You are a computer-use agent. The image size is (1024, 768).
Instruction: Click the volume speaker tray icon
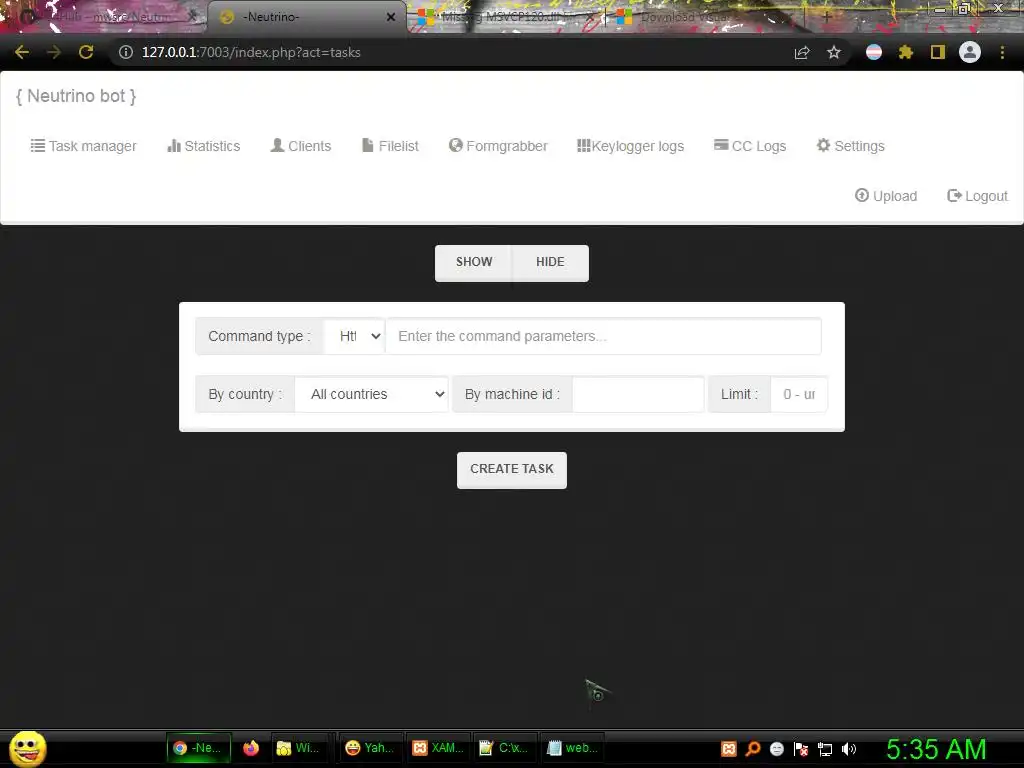(849, 749)
